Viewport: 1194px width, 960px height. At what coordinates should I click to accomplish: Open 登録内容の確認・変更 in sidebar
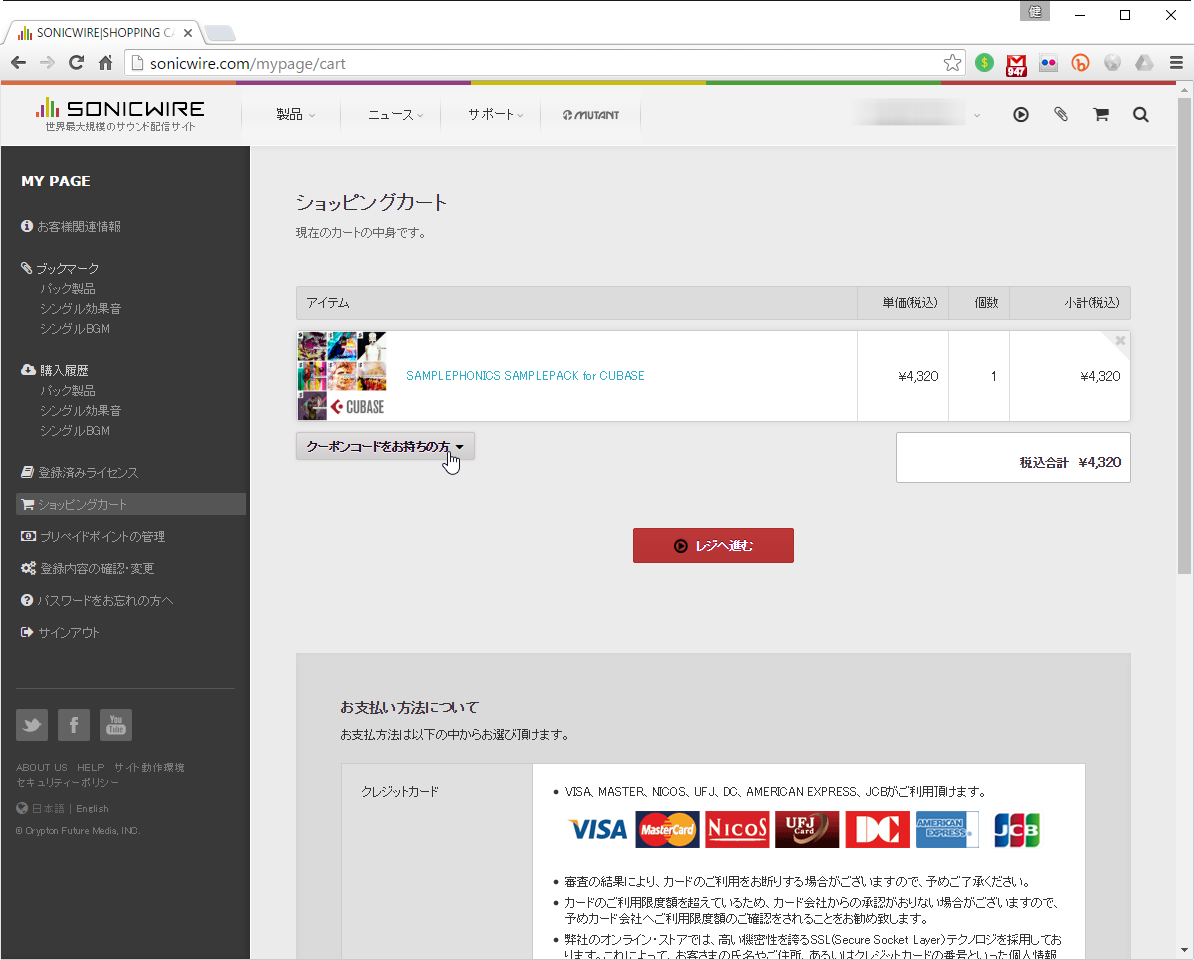88,568
